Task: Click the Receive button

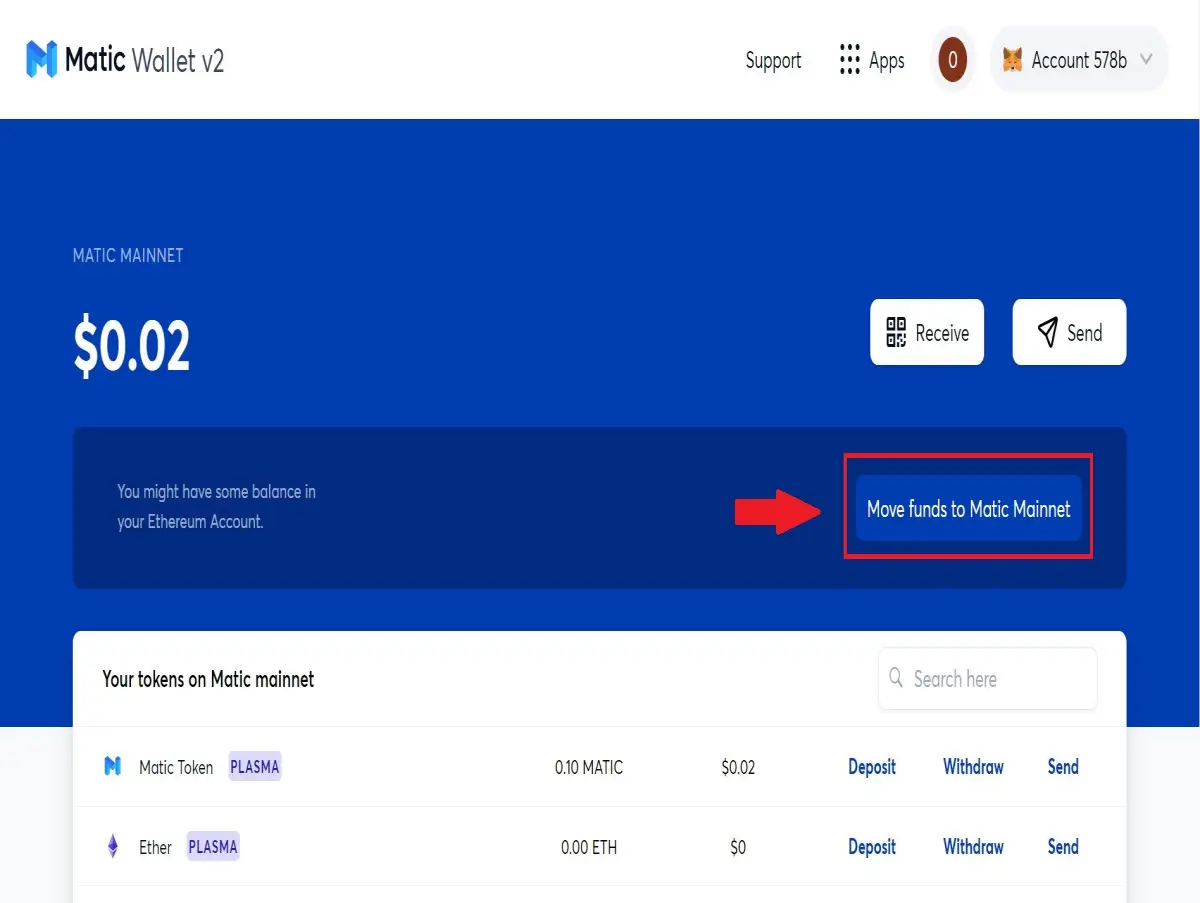Action: [927, 332]
